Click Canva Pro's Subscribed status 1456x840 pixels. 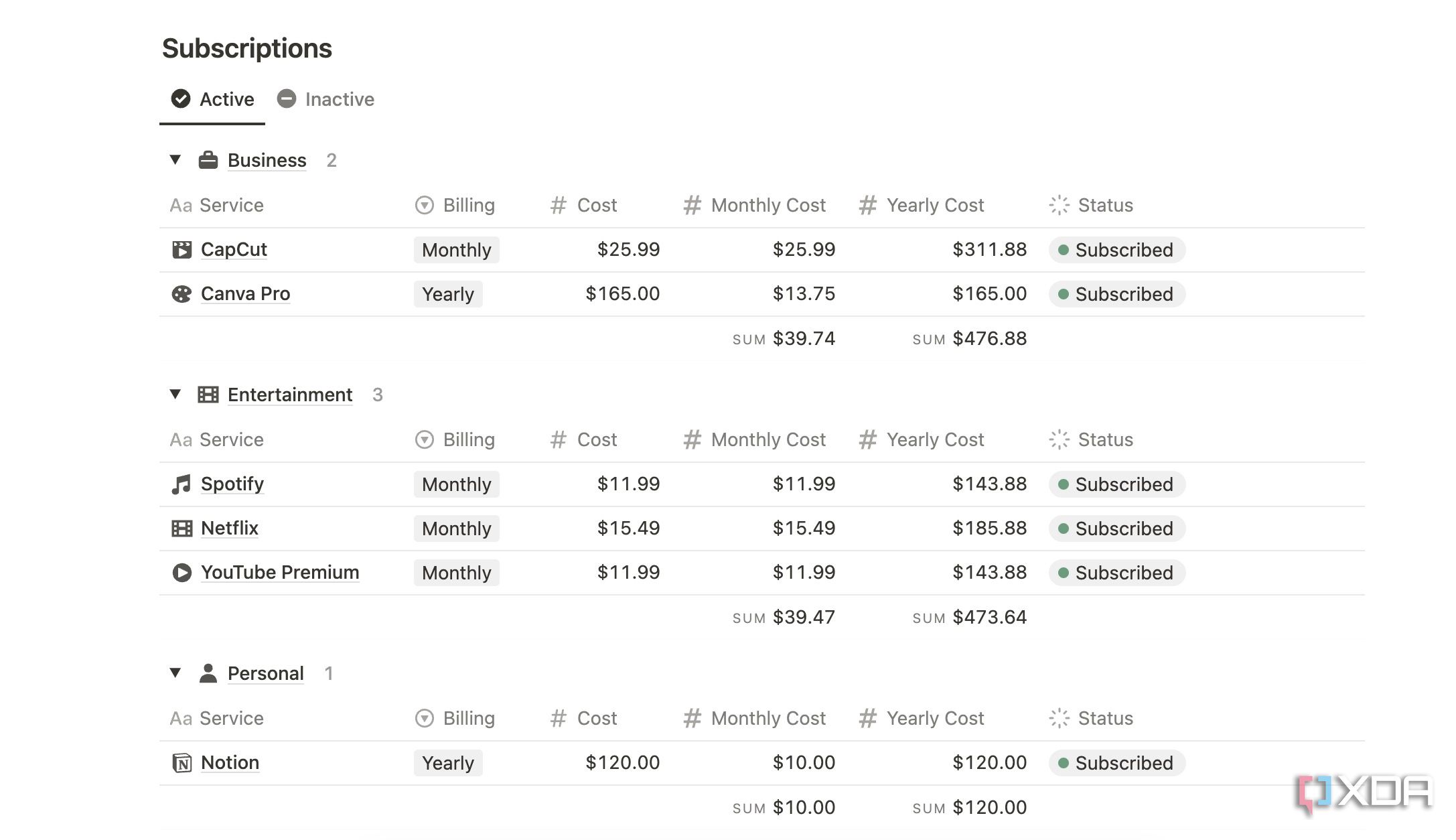pyautogui.click(x=1117, y=294)
